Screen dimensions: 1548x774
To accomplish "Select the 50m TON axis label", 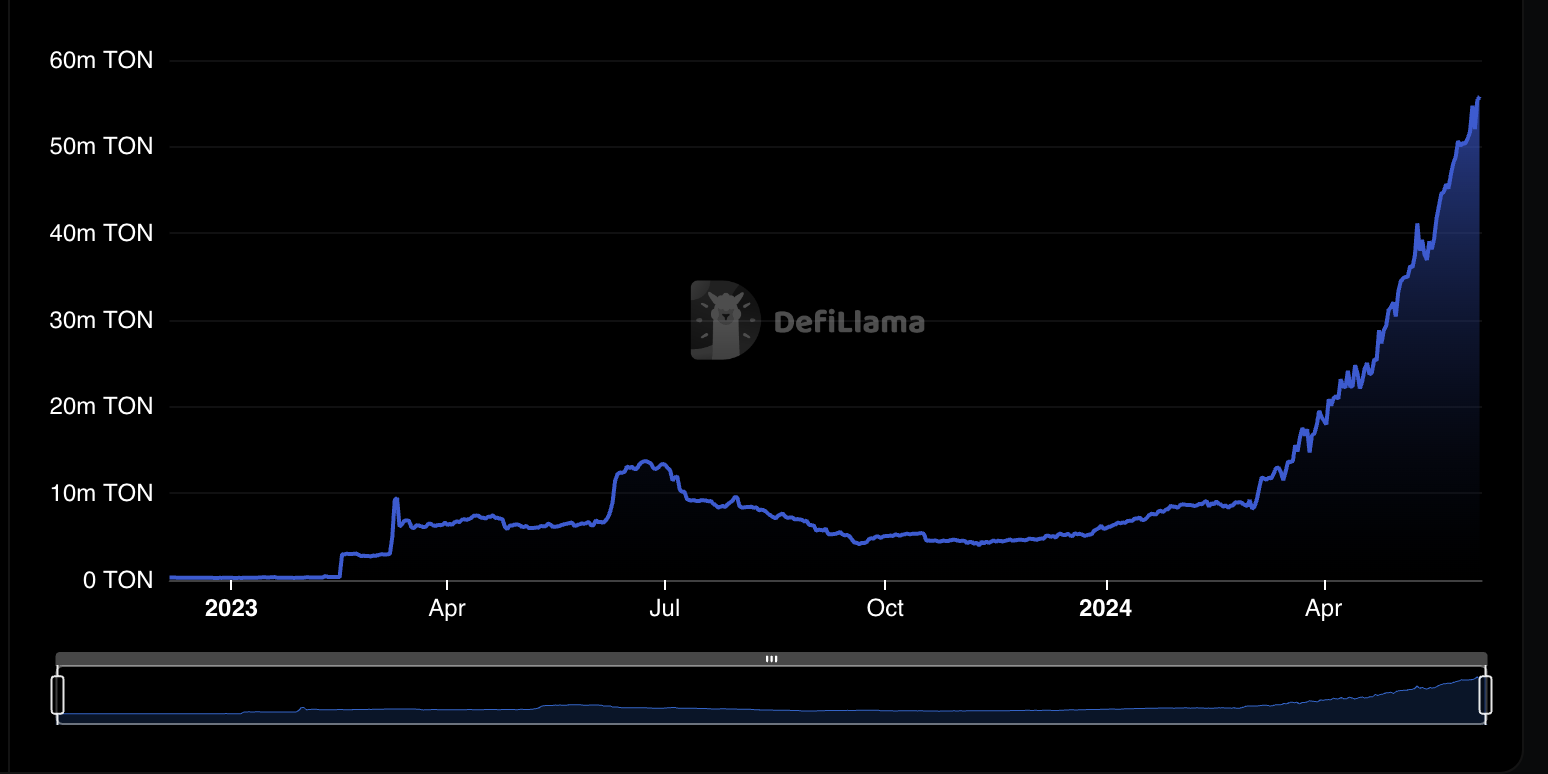I will click(101, 147).
